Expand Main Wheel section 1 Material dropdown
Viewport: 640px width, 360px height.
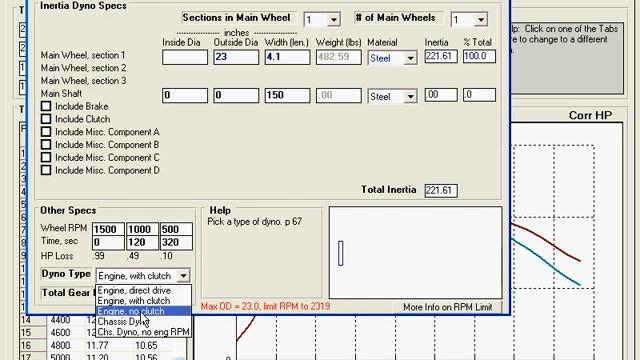pos(411,58)
